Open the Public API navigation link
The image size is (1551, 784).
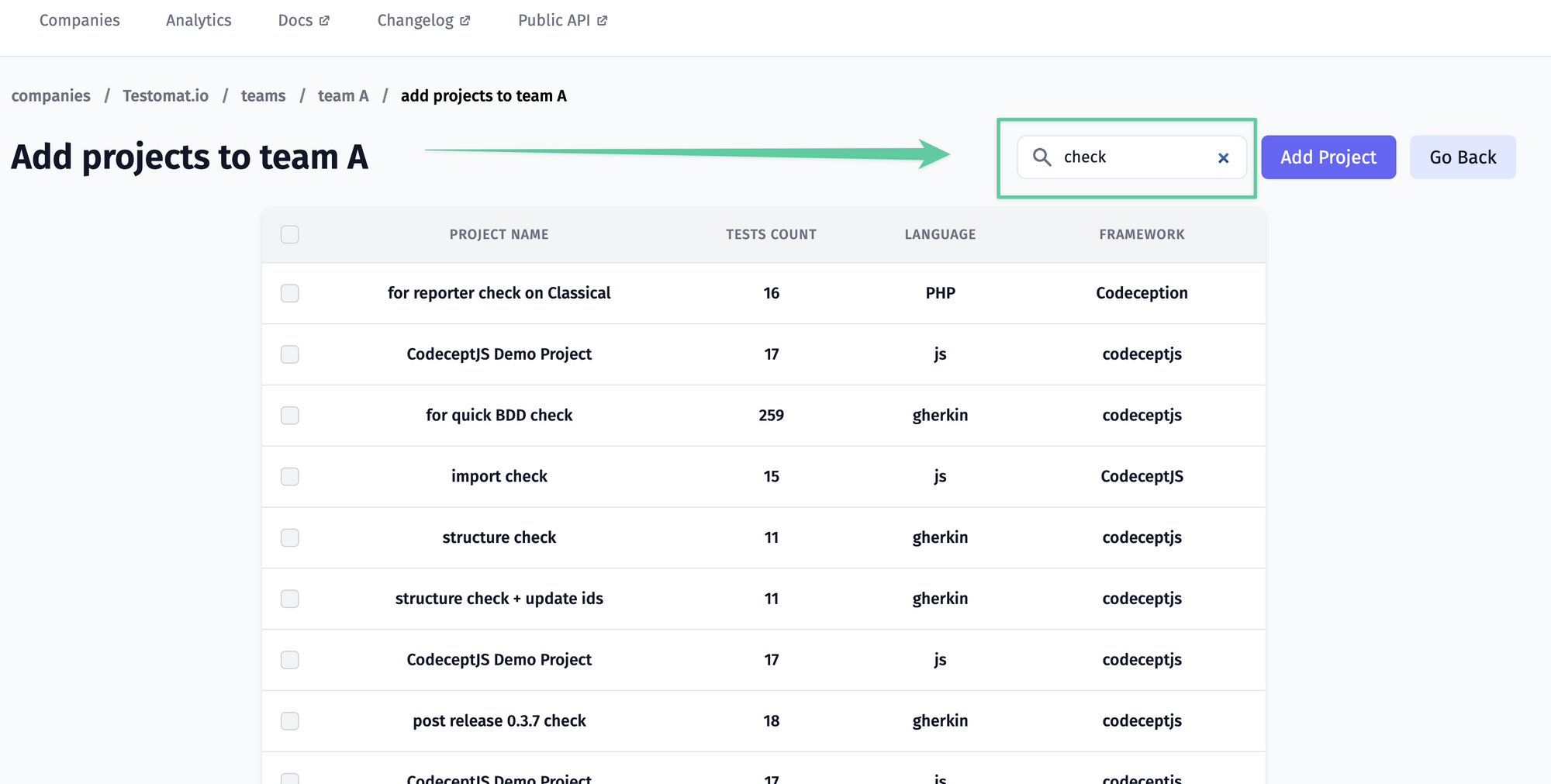click(x=562, y=20)
